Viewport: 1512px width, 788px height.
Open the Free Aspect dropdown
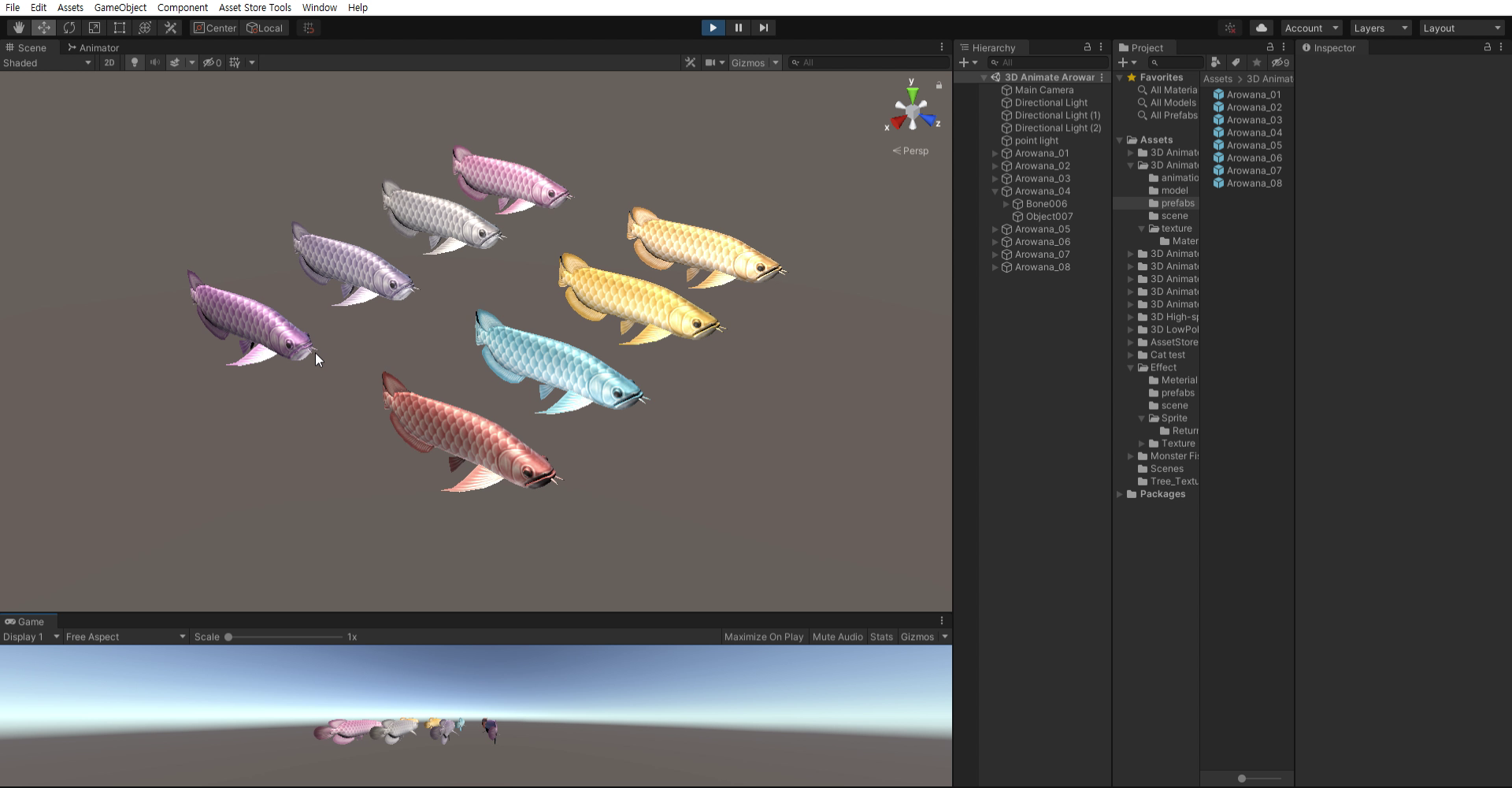click(126, 637)
